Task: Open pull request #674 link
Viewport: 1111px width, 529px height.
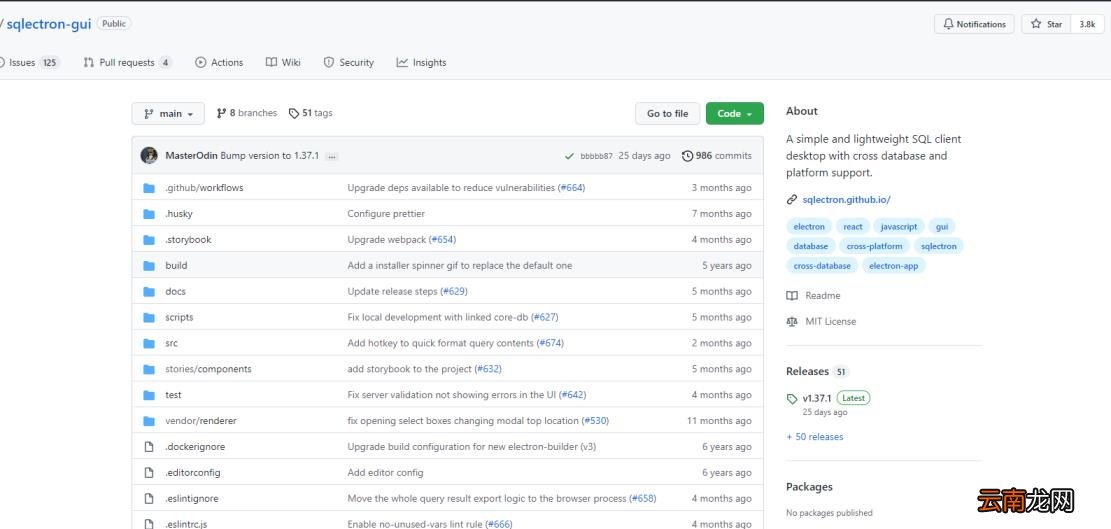Action: [x=551, y=343]
